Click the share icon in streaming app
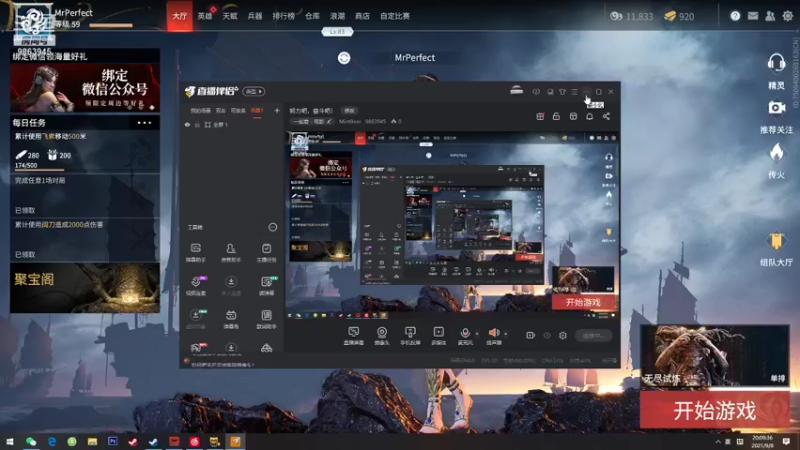The width and height of the screenshot is (800, 450). [606, 116]
